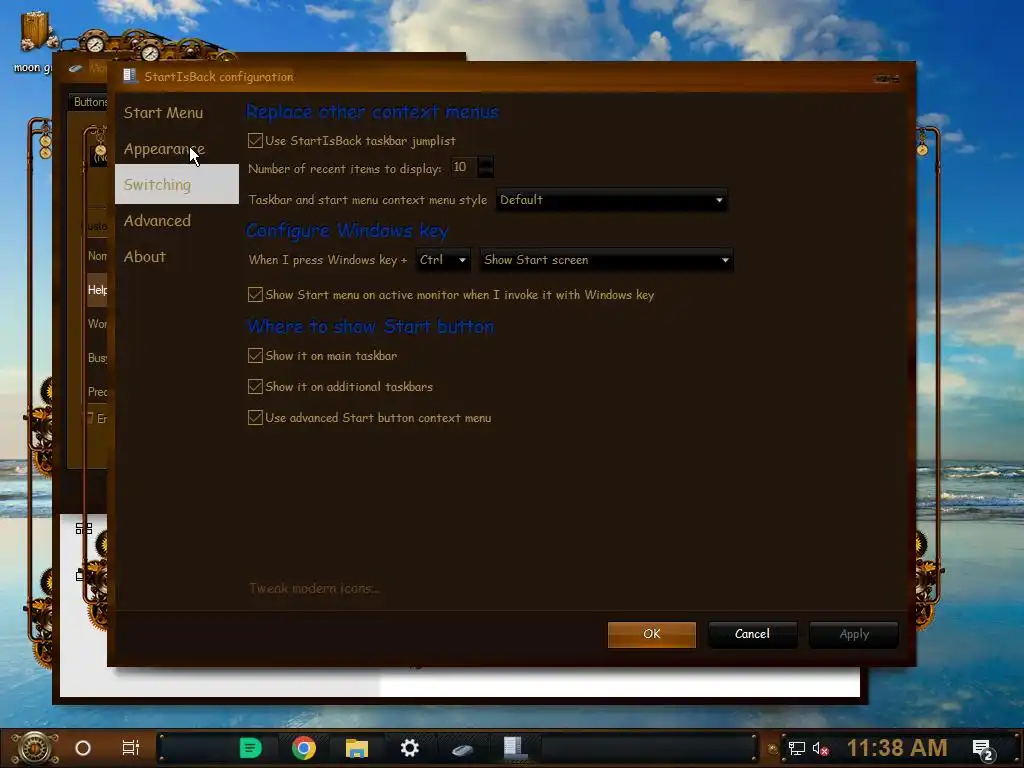This screenshot has width=1024, height=768.
Task: Click the small tray icon beside network
Action: coord(773,749)
